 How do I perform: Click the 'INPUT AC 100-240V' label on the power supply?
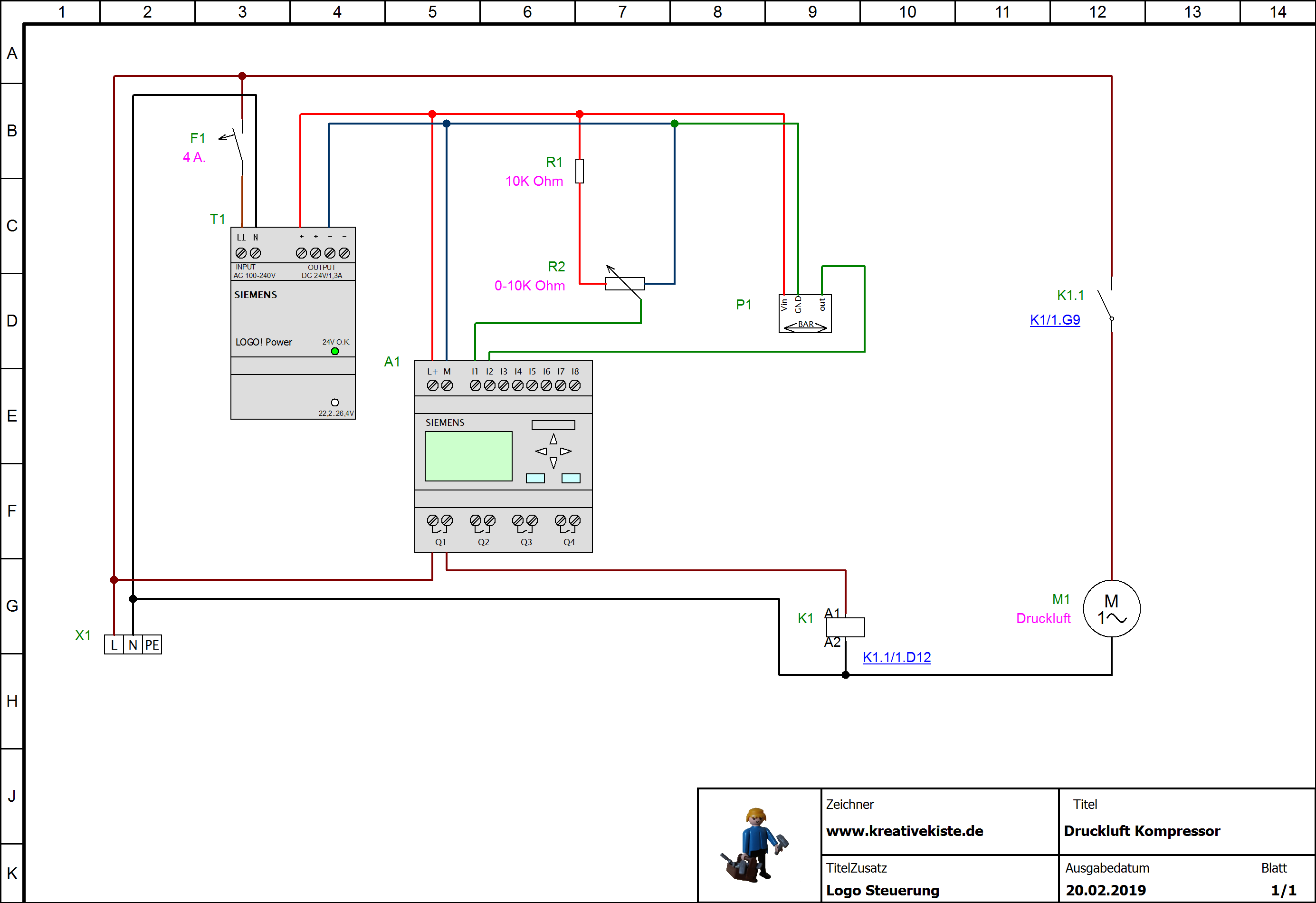[x=254, y=271]
